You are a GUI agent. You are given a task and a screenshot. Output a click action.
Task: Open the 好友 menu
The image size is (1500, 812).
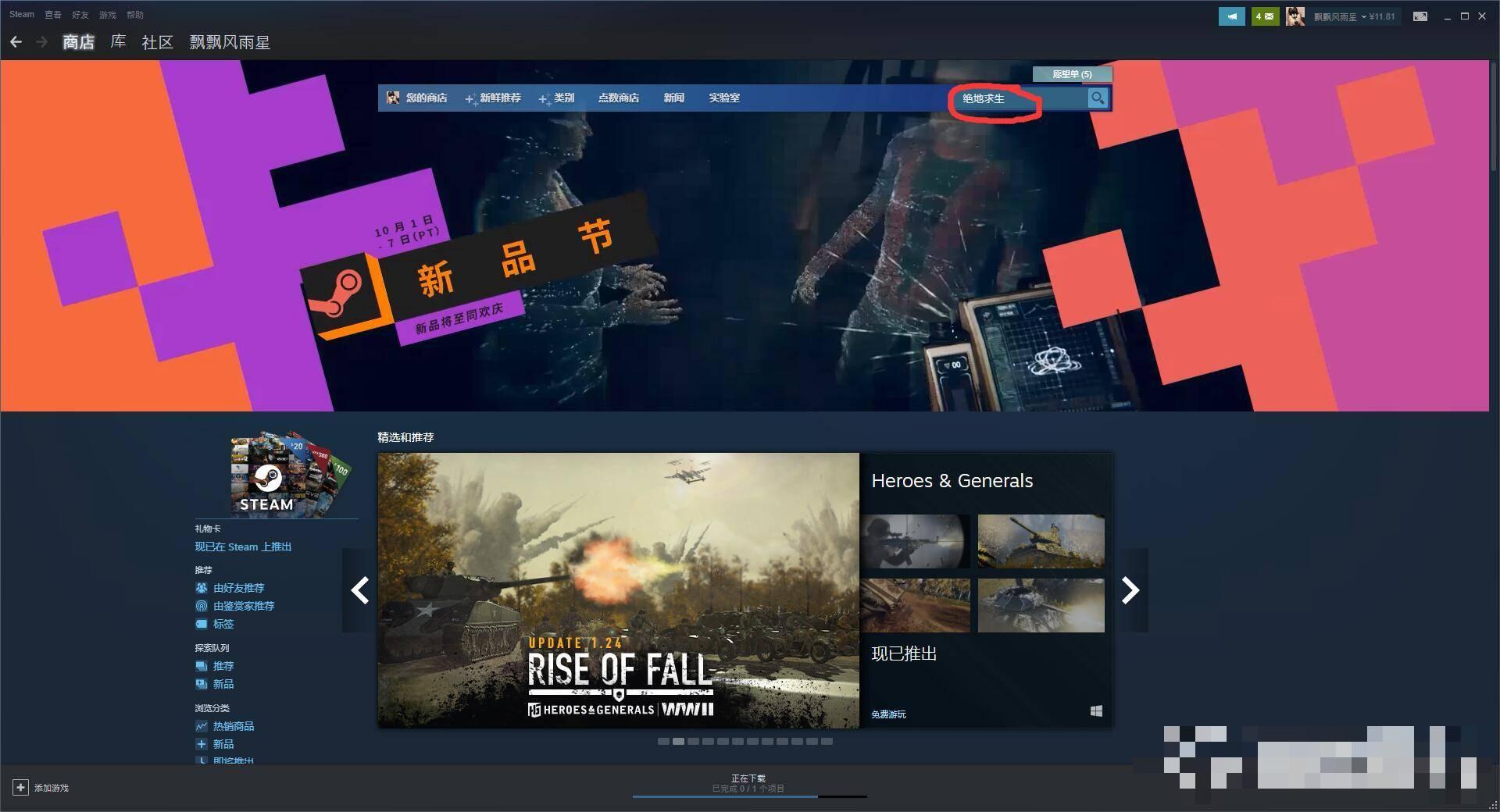[80, 15]
